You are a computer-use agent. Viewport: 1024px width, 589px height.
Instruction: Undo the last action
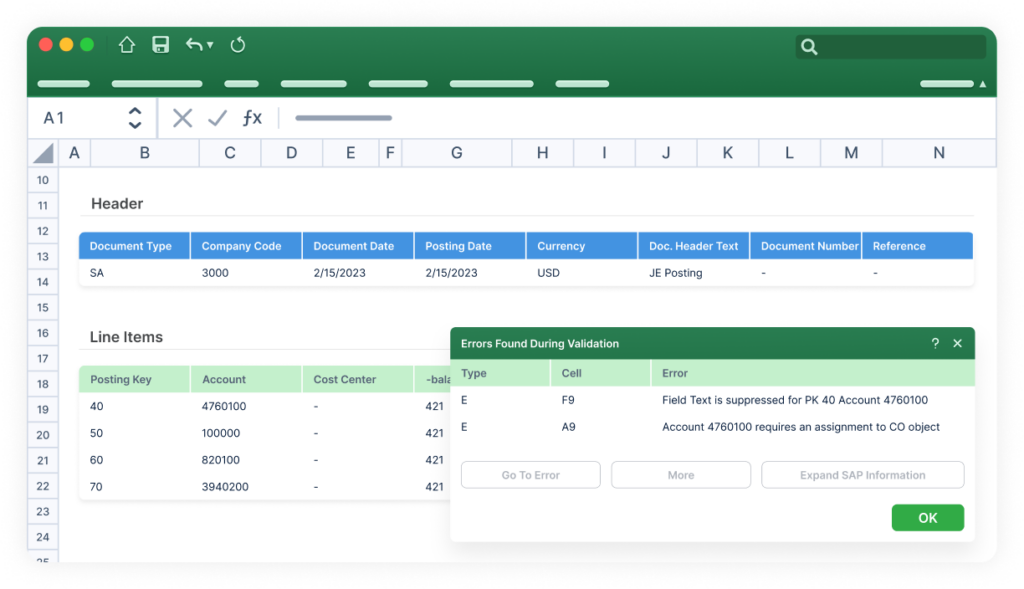pos(193,45)
